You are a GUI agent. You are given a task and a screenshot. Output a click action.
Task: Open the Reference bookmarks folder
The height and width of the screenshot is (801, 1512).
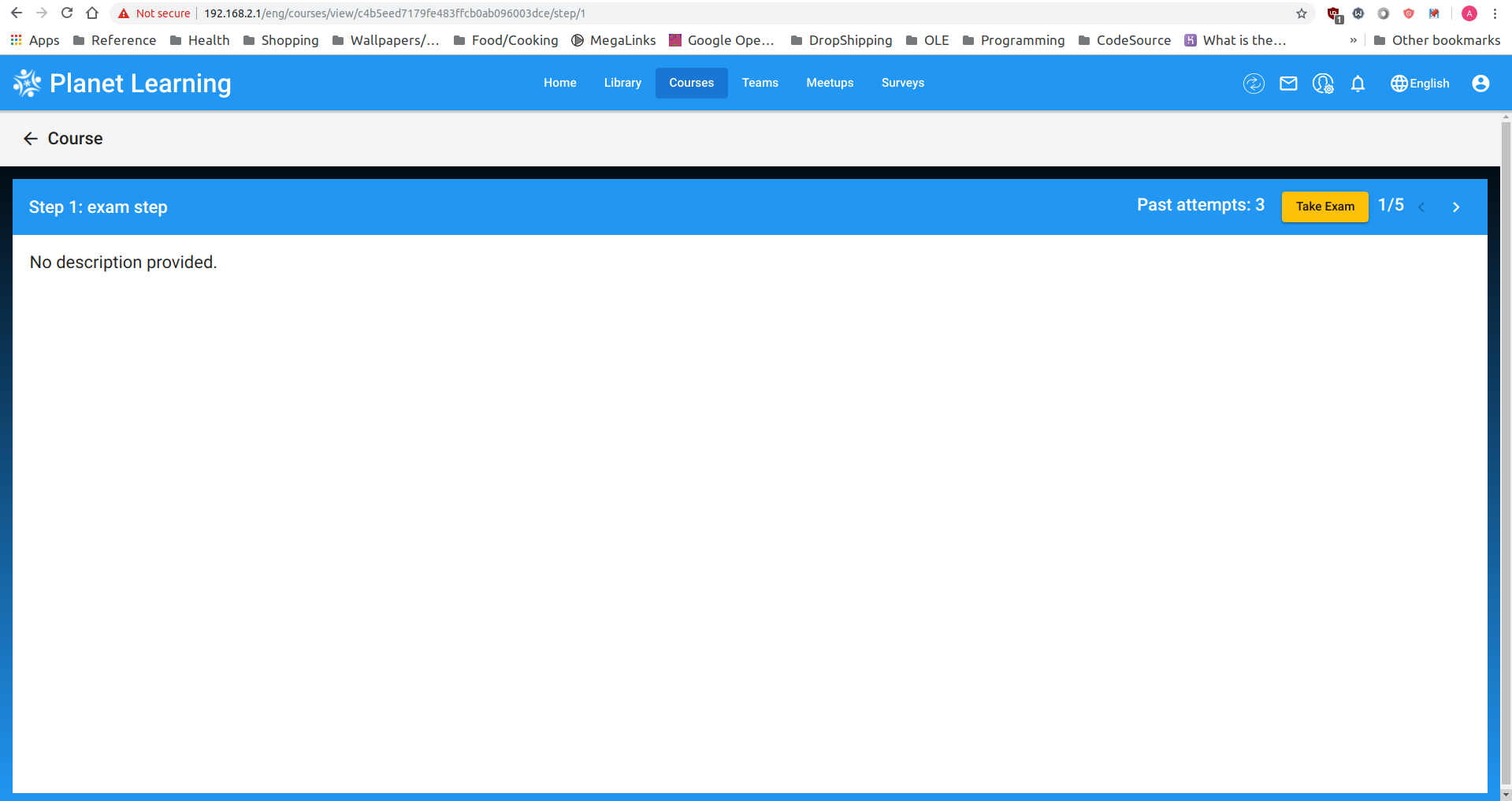[114, 40]
